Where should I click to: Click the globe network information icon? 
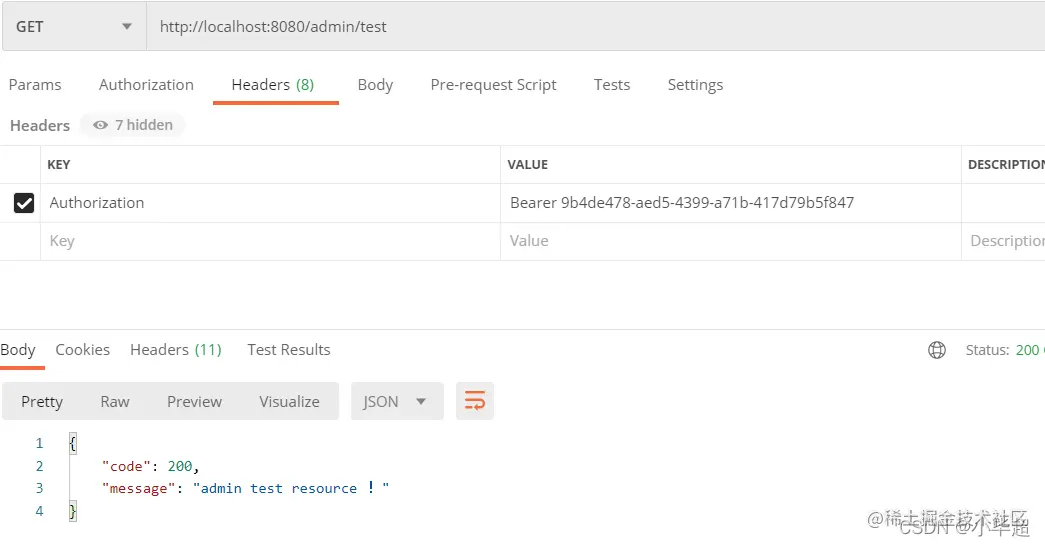937,350
